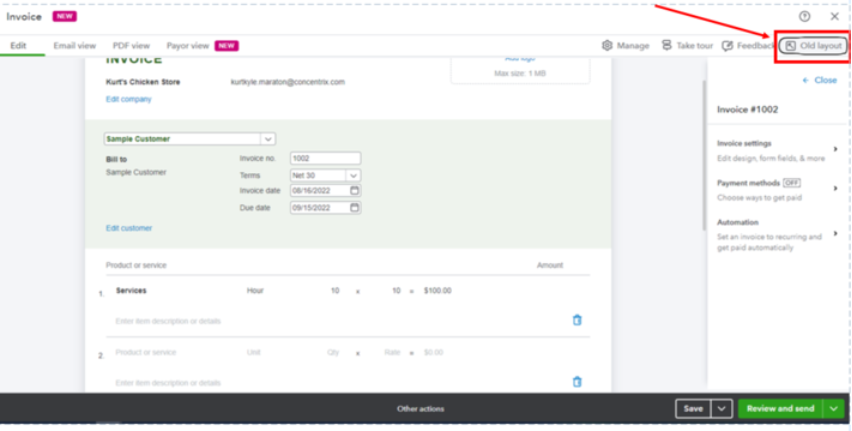Close the invoice window with X
This screenshot has width=852, height=431.
[834, 16]
